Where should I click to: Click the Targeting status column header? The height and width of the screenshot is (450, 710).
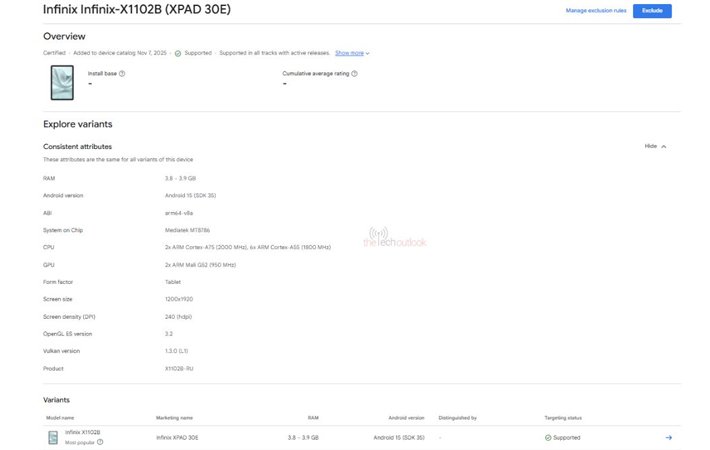pyautogui.click(x=563, y=418)
